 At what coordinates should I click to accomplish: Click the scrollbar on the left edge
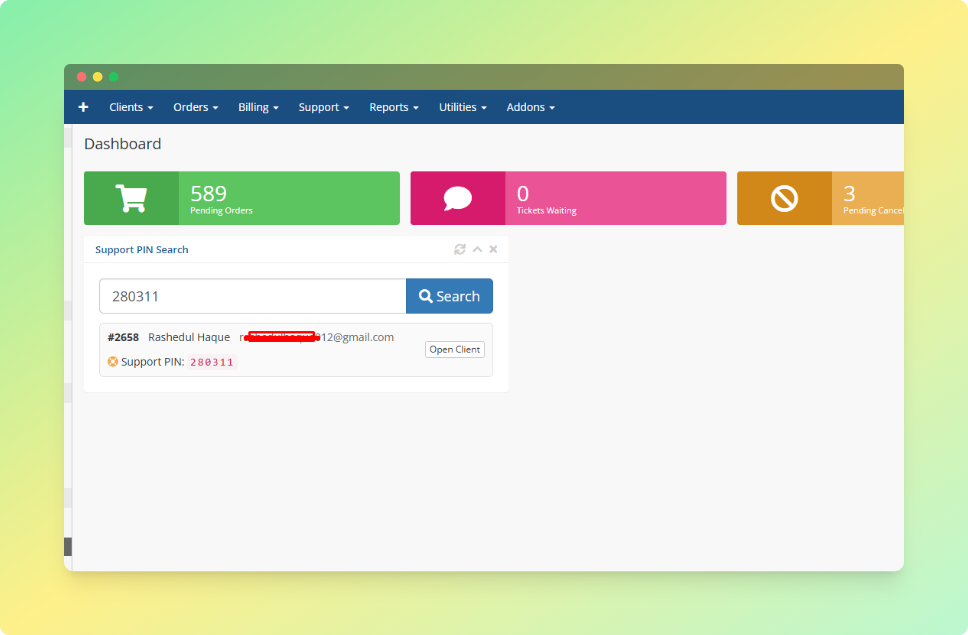69,546
